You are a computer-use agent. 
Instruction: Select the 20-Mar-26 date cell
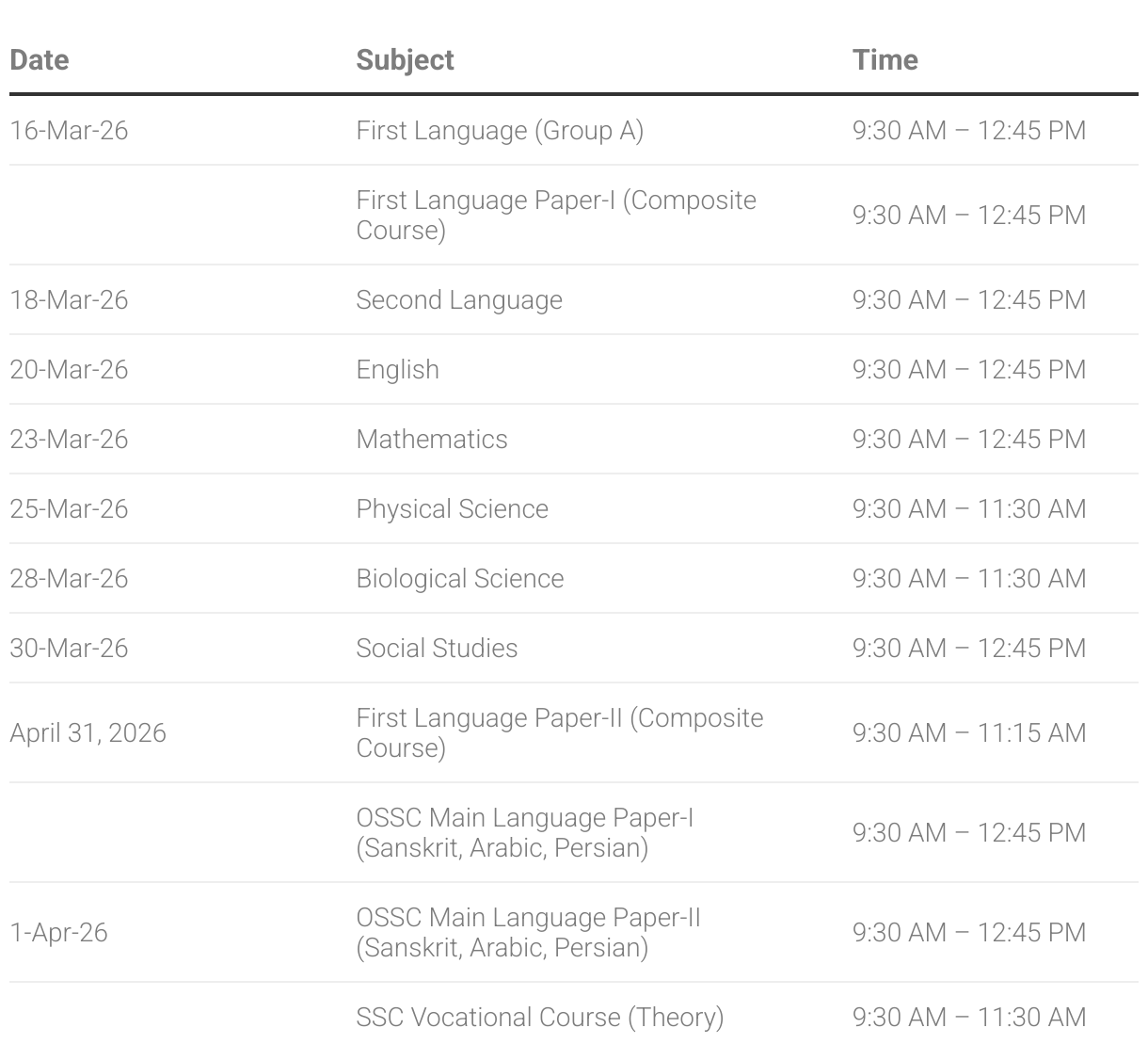click(x=69, y=369)
